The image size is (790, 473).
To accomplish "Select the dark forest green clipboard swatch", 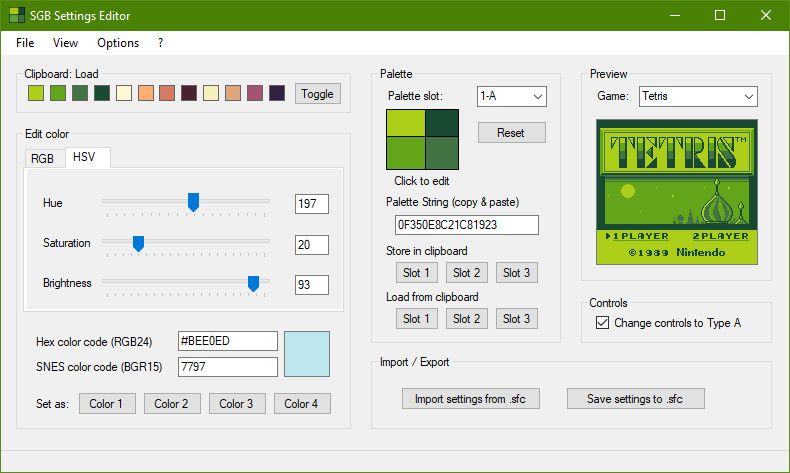I will [x=102, y=93].
